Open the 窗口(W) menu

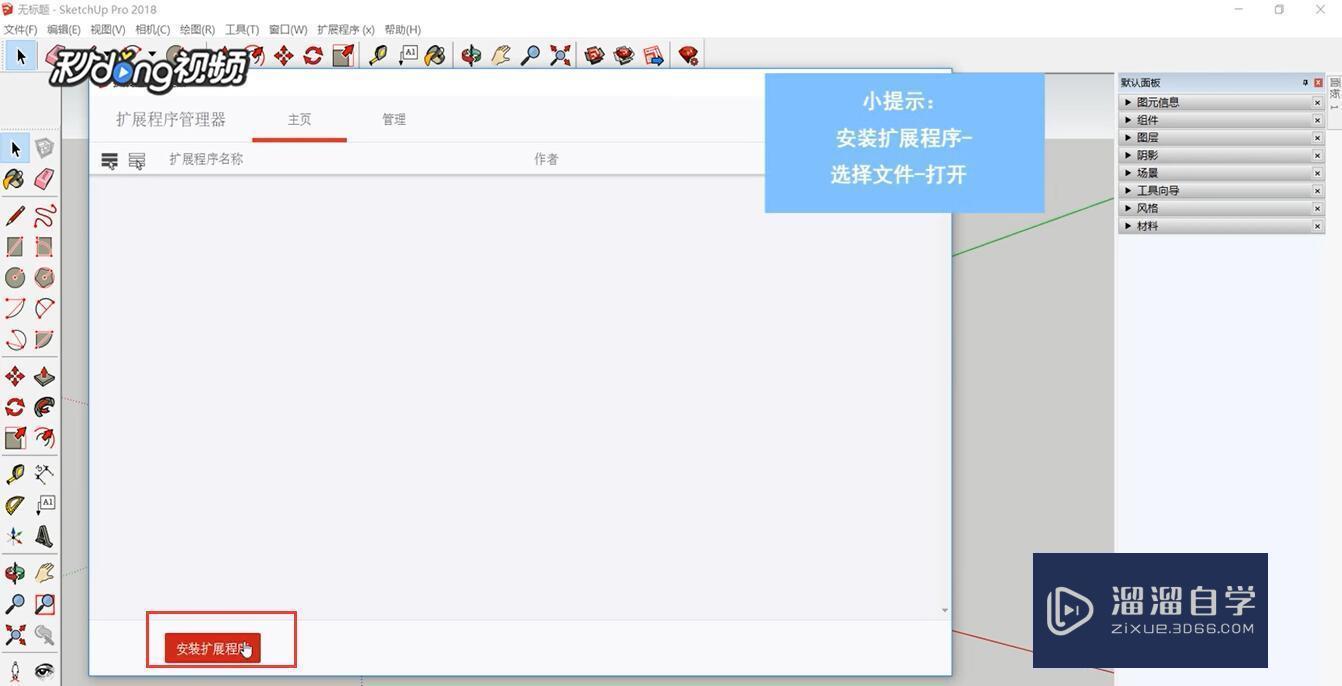pos(288,30)
